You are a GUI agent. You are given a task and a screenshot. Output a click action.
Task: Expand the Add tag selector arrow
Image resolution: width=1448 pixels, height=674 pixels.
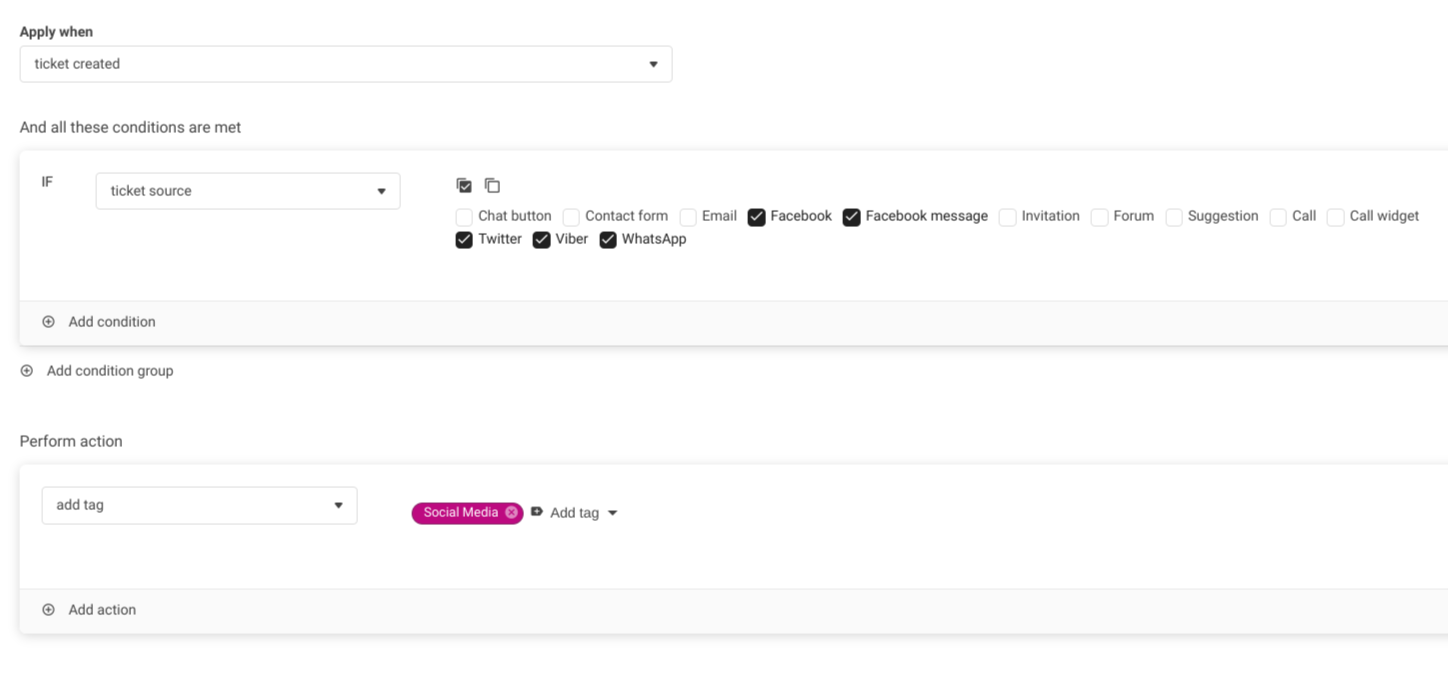pyautogui.click(x=613, y=513)
